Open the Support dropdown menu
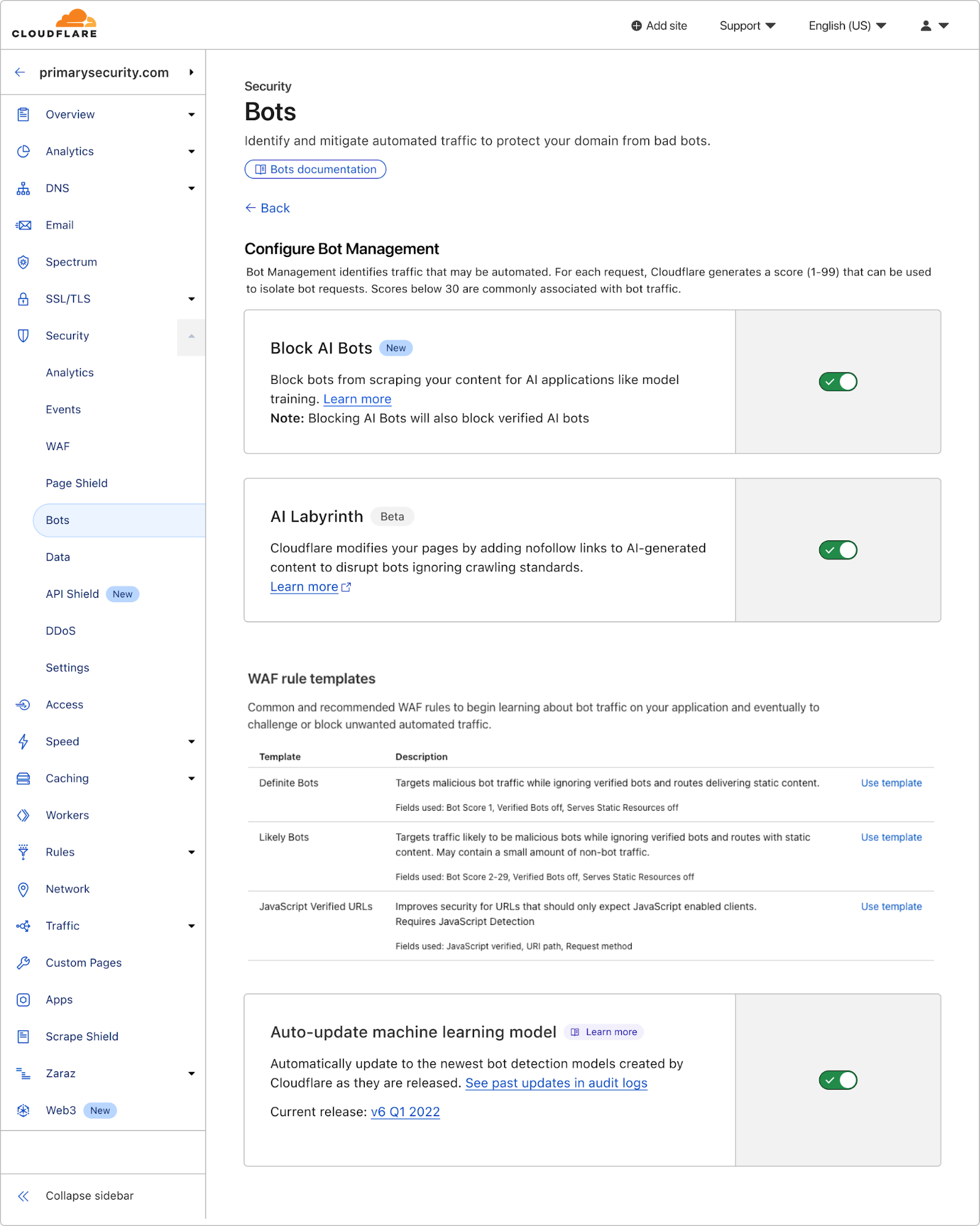980x1226 pixels. pyautogui.click(x=747, y=26)
